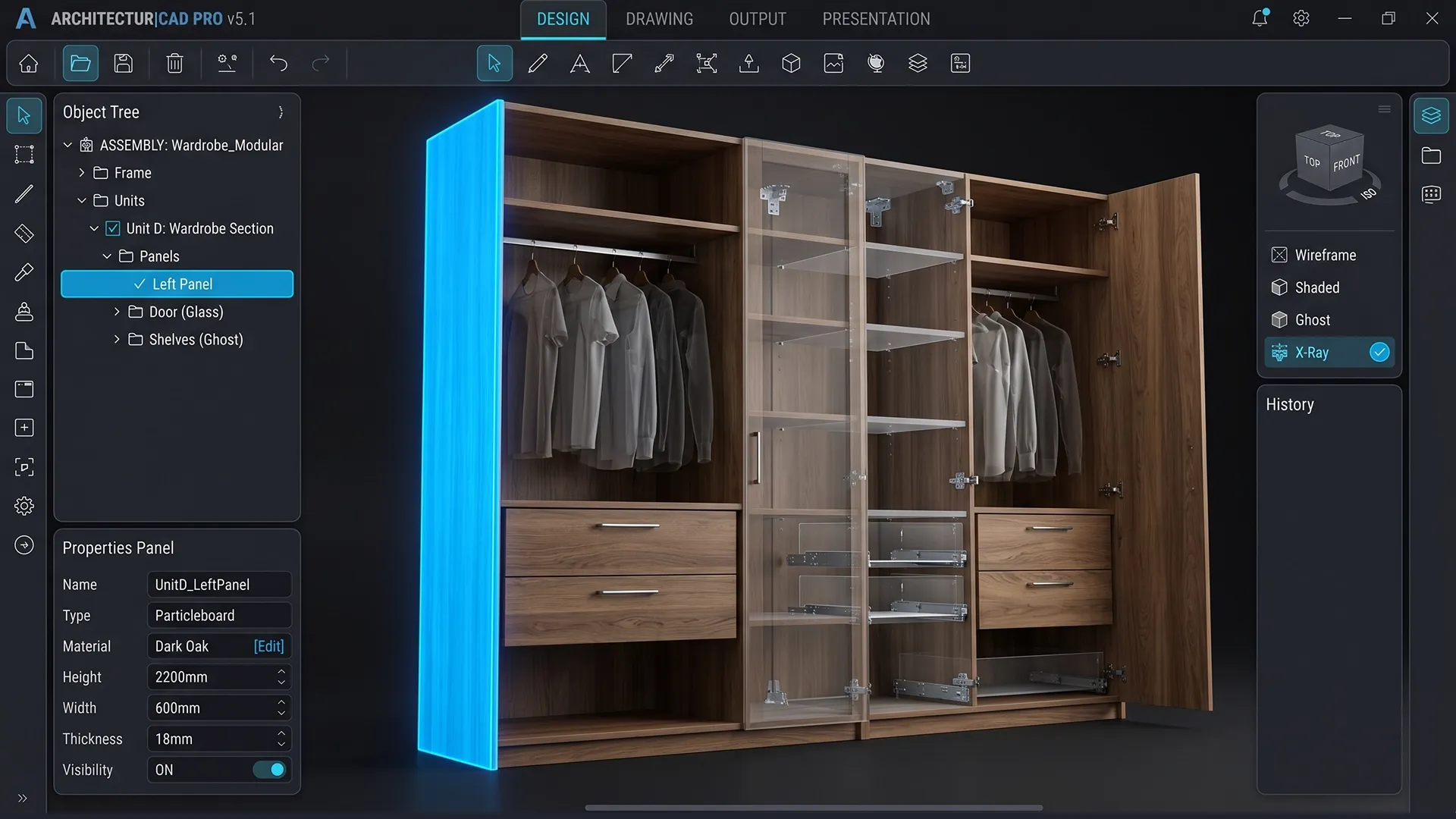Open the settings gear in left sidebar
Image resolution: width=1456 pixels, height=819 pixels.
coord(24,506)
